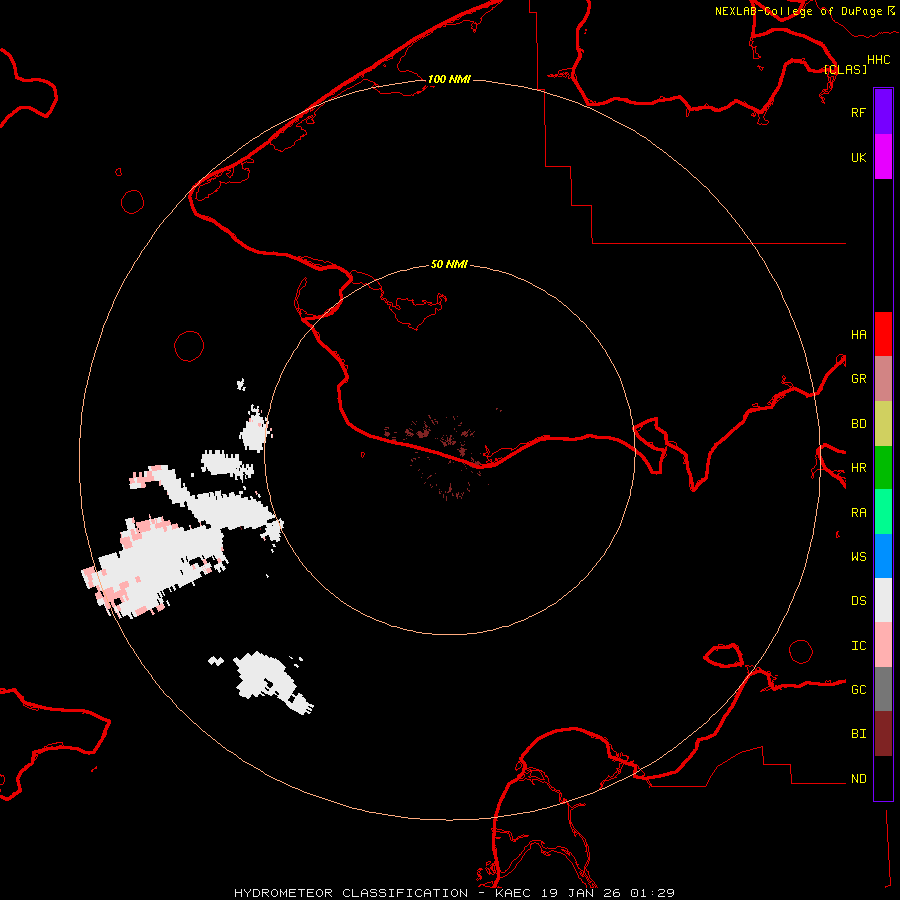900x900 pixels.
Task: Click the 01:29 timestamp
Action: pos(653,893)
